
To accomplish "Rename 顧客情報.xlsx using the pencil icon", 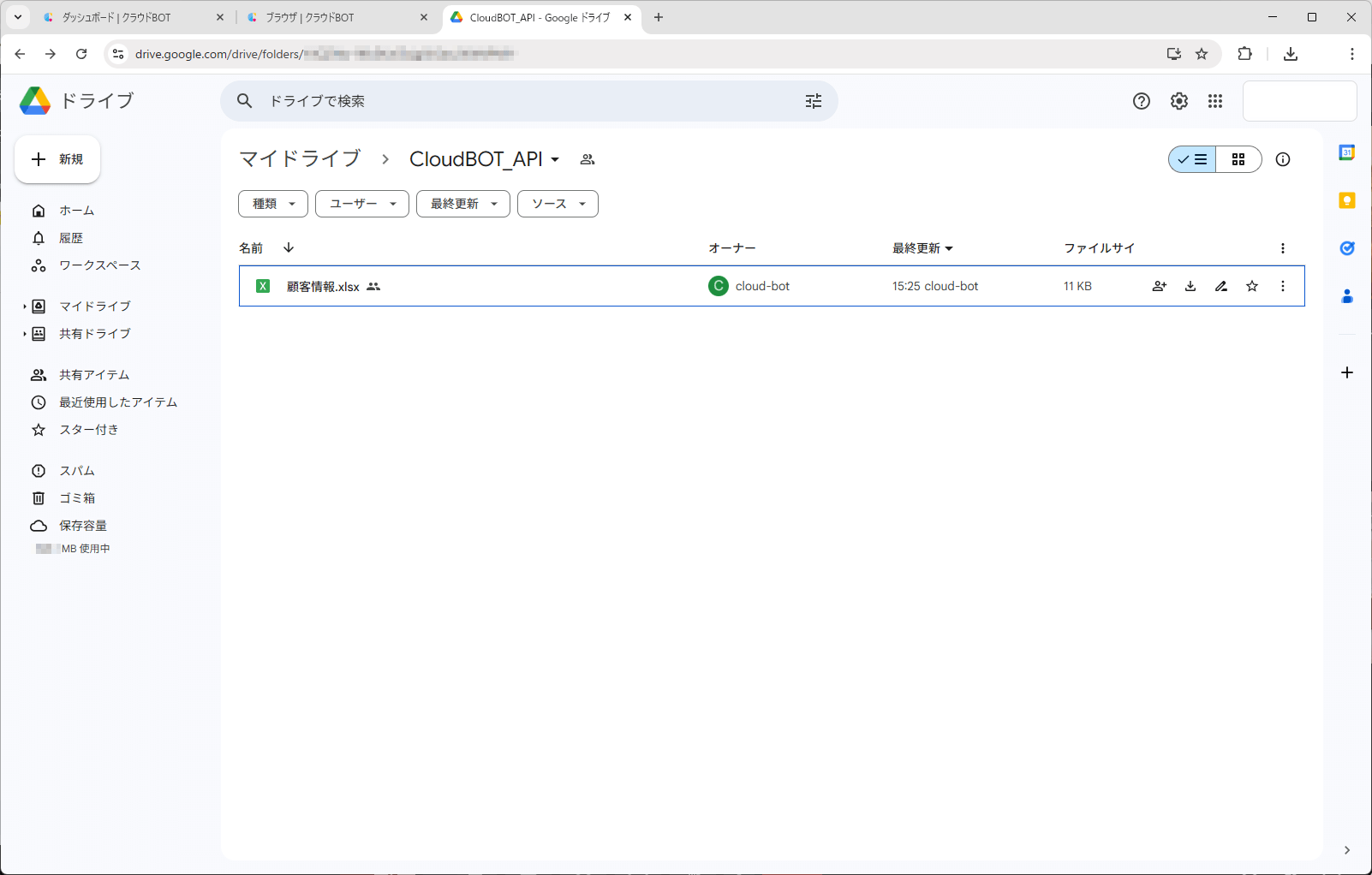I will click(x=1221, y=286).
